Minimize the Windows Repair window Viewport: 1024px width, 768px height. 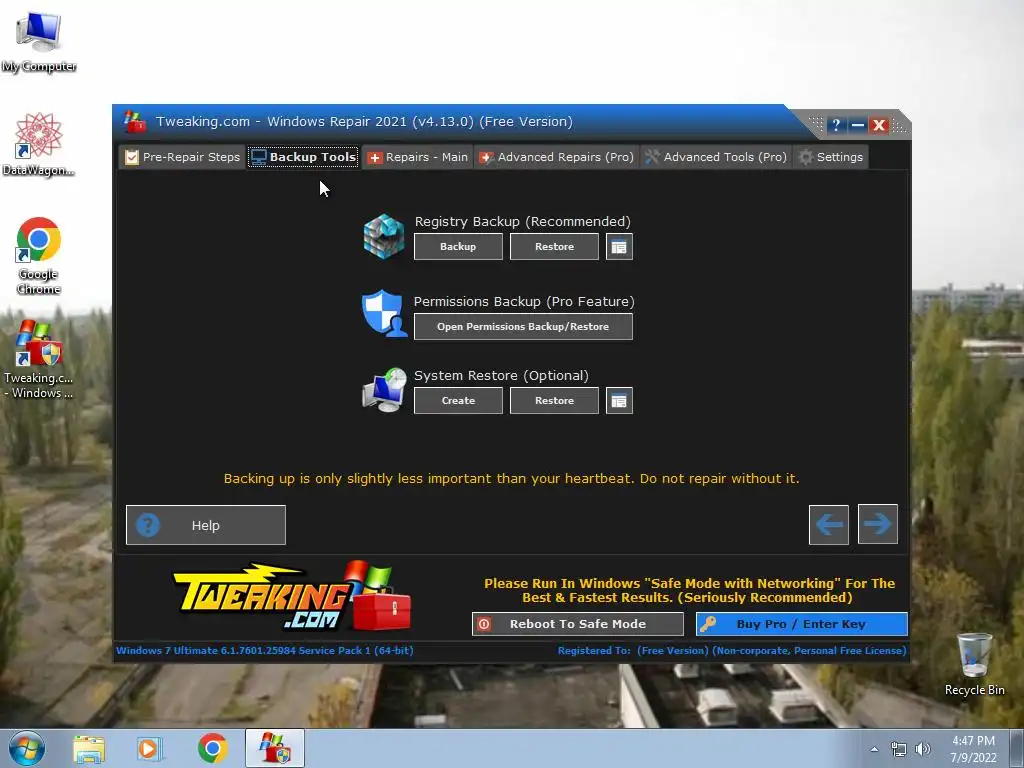(857, 125)
